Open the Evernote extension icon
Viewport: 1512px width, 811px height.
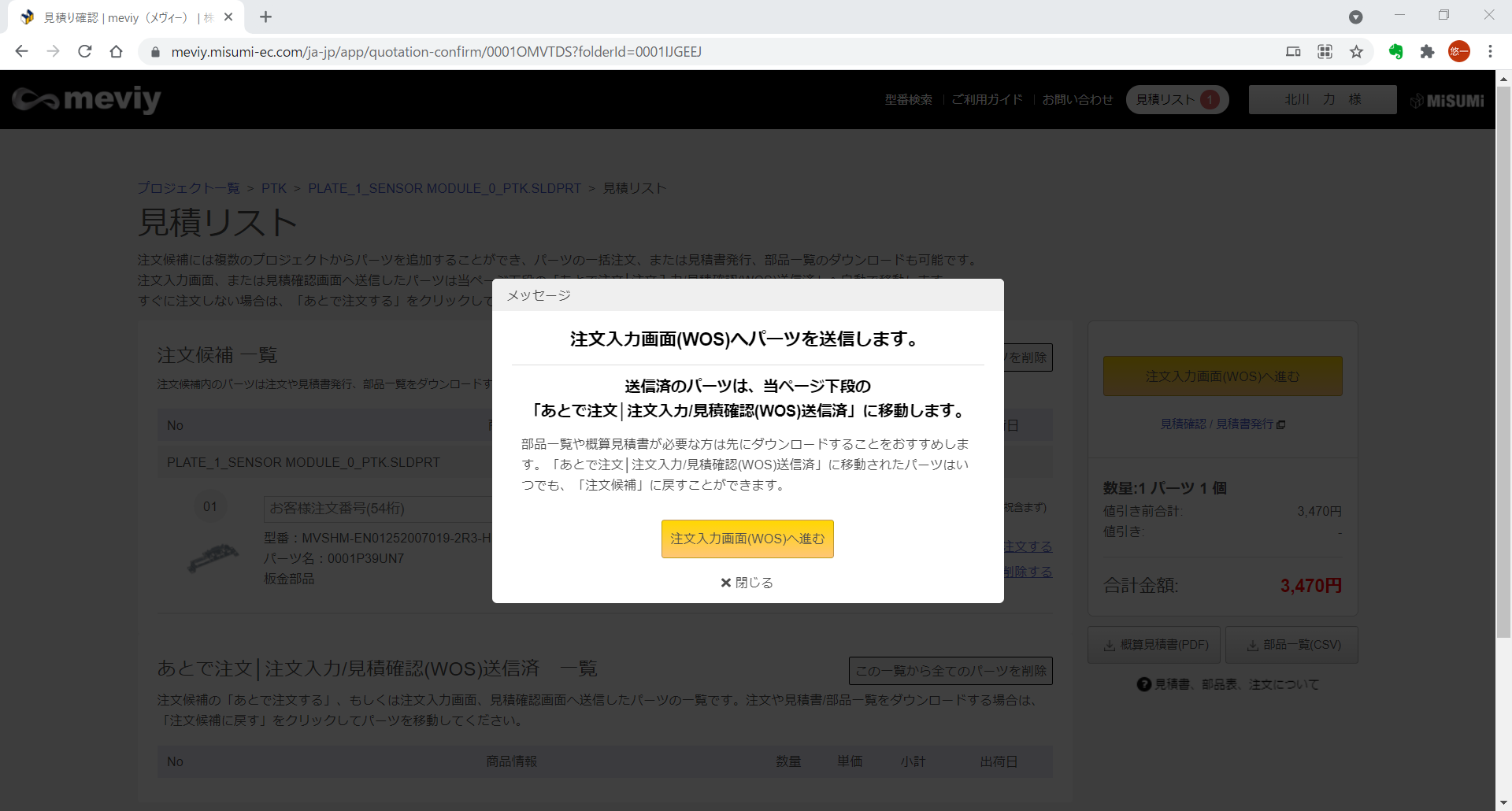point(1395,52)
